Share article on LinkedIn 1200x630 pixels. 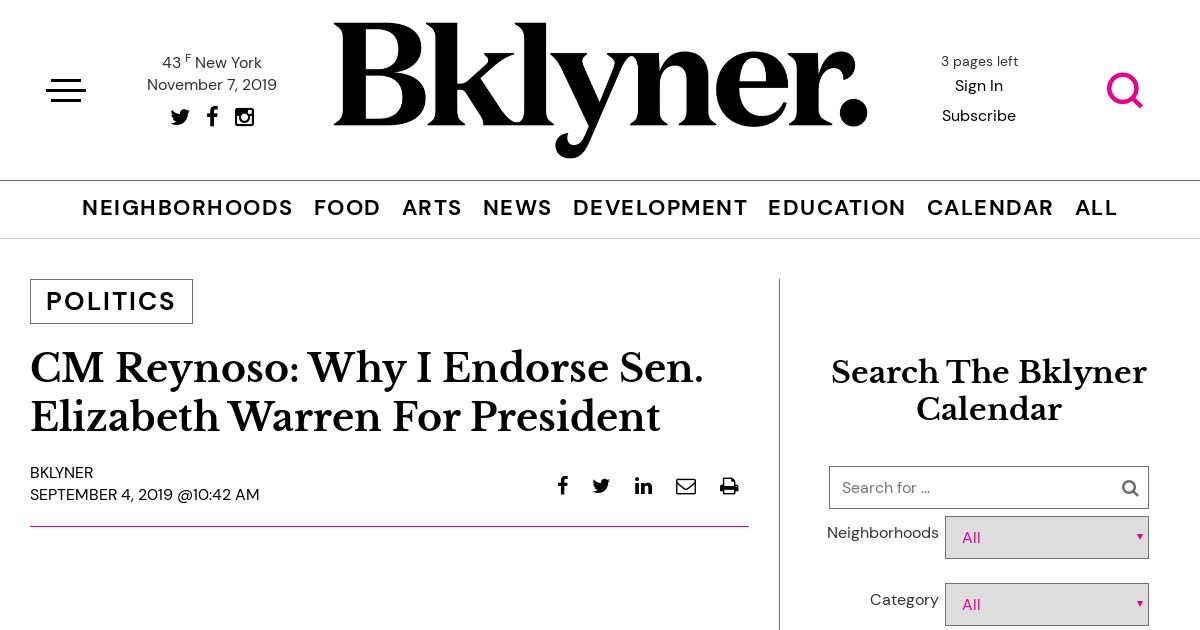pos(643,486)
